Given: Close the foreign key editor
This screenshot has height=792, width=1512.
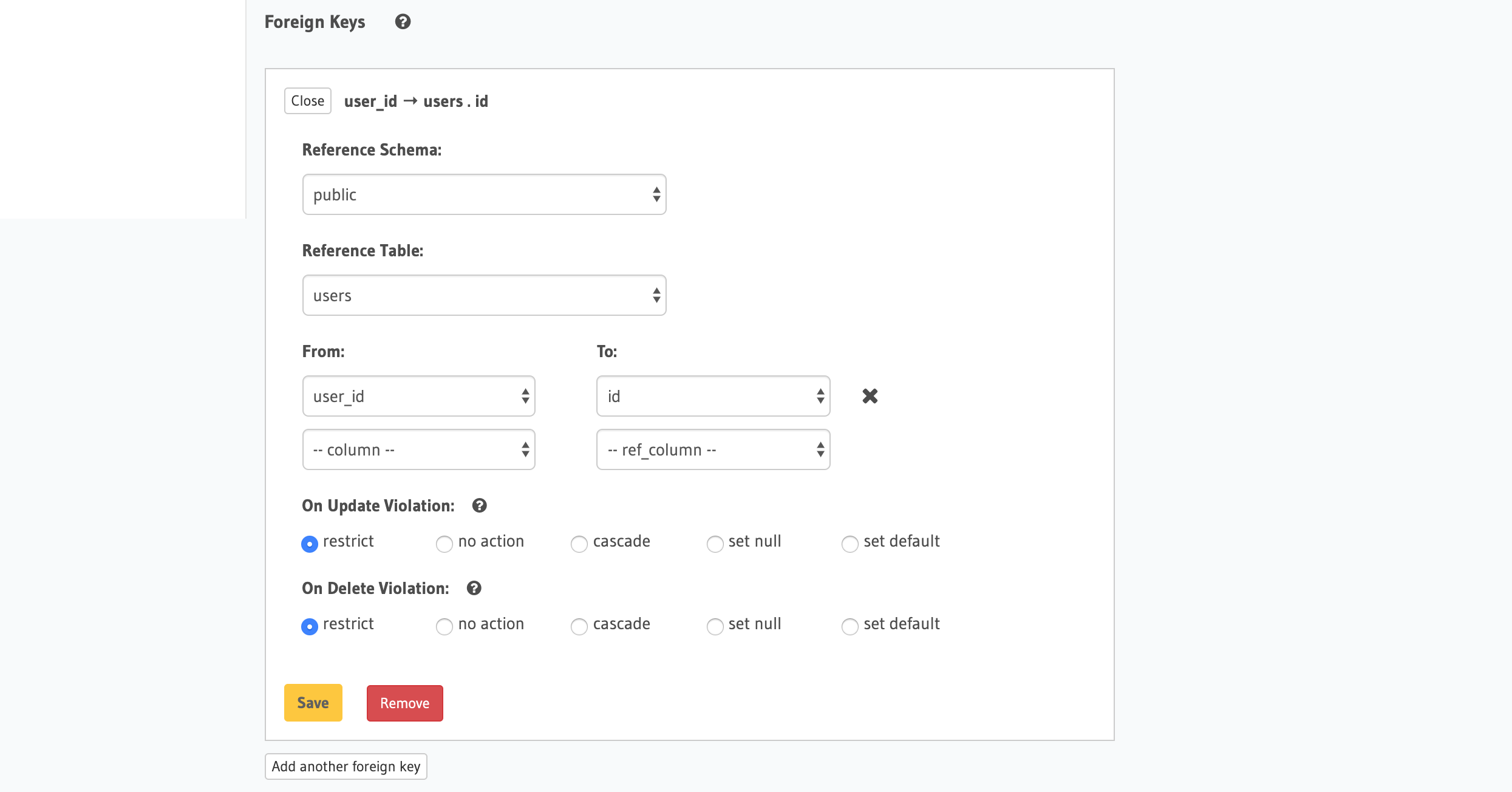Looking at the screenshot, I should coord(307,101).
